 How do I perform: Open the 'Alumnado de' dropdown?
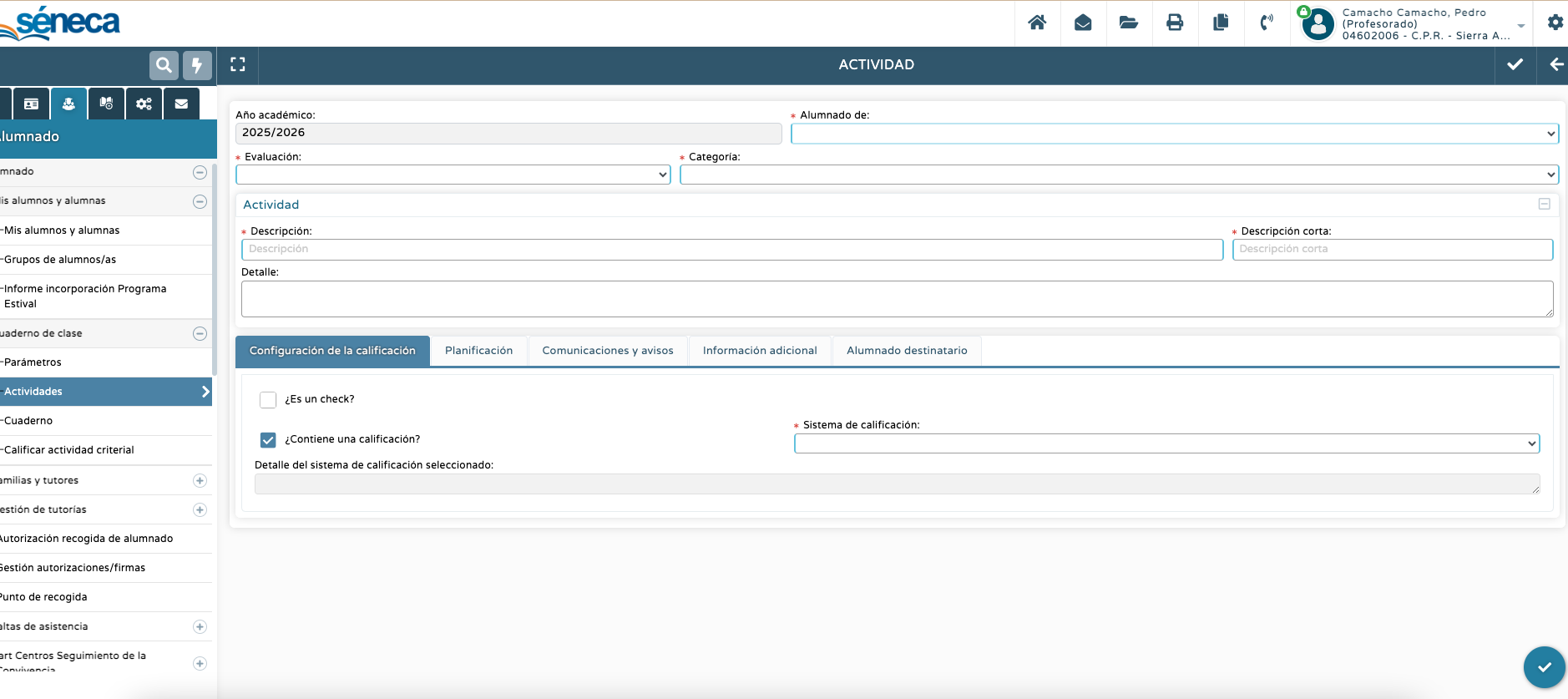click(x=1174, y=134)
